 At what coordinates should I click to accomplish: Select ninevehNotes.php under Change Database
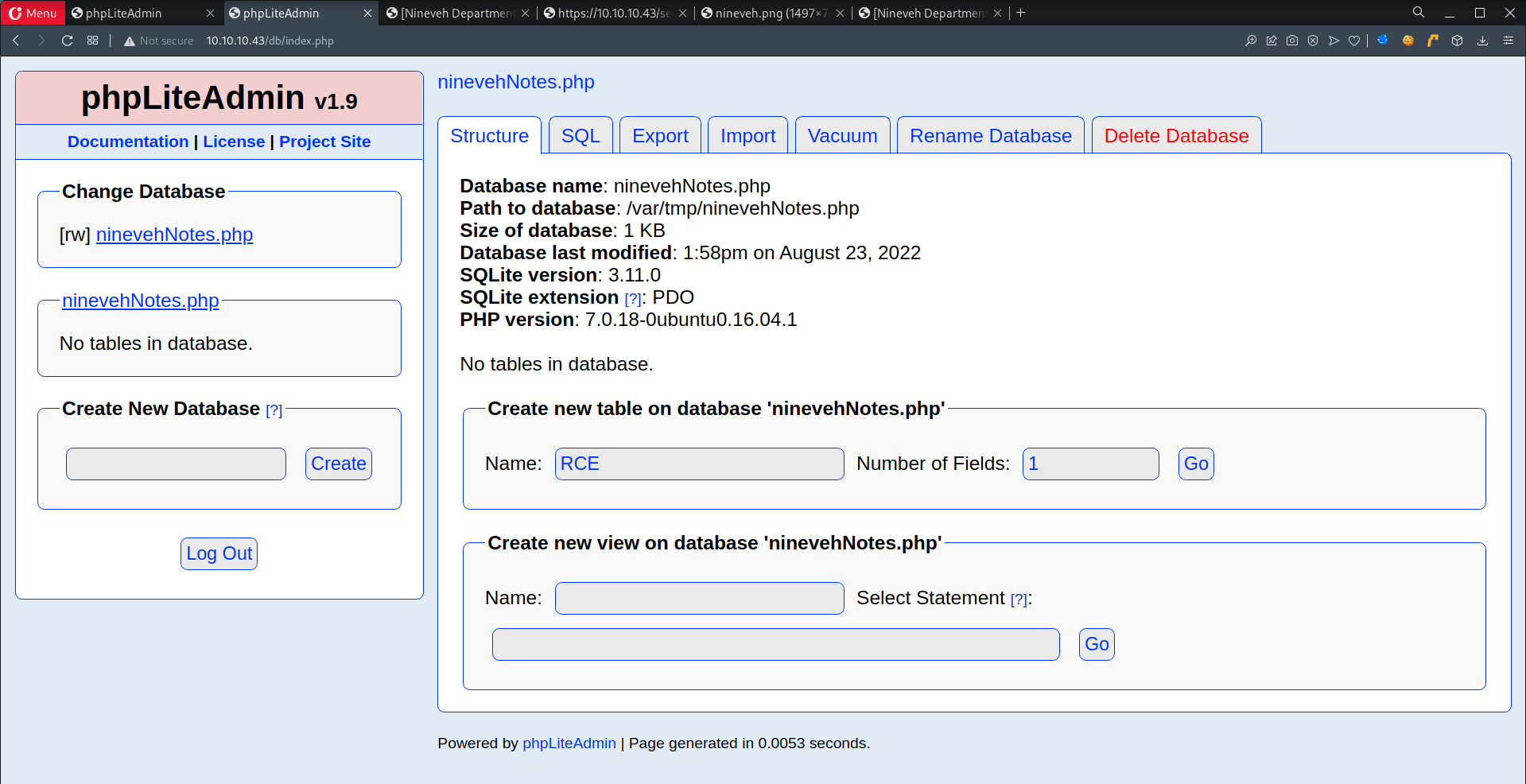click(174, 235)
